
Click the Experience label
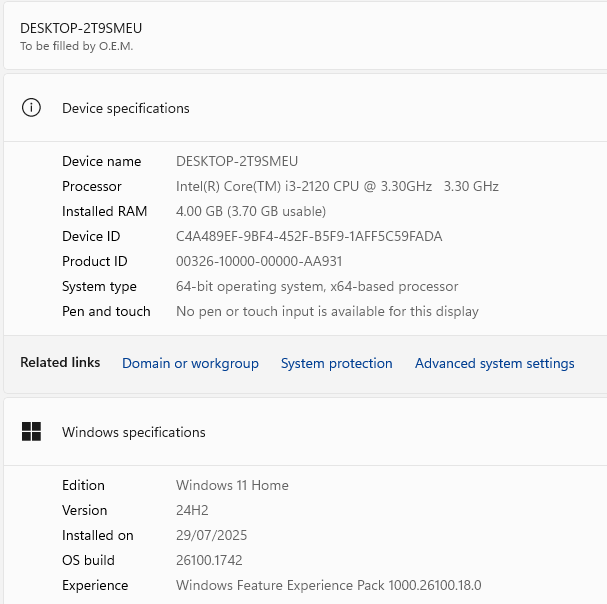[x=95, y=585]
